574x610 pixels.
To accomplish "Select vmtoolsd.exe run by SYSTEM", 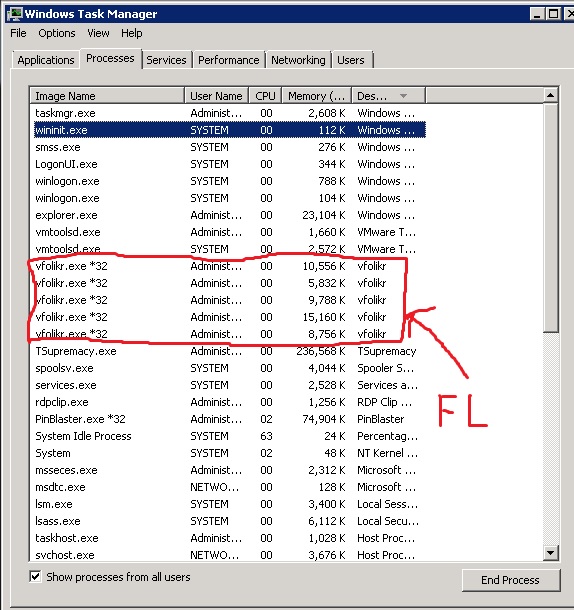I will tap(228, 249).
